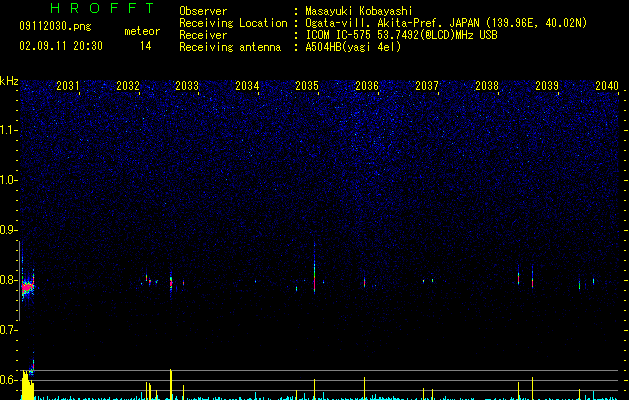629x400 pixels.
Task: Click observer name Masayuki Kobayashi
Action: coord(359,11)
